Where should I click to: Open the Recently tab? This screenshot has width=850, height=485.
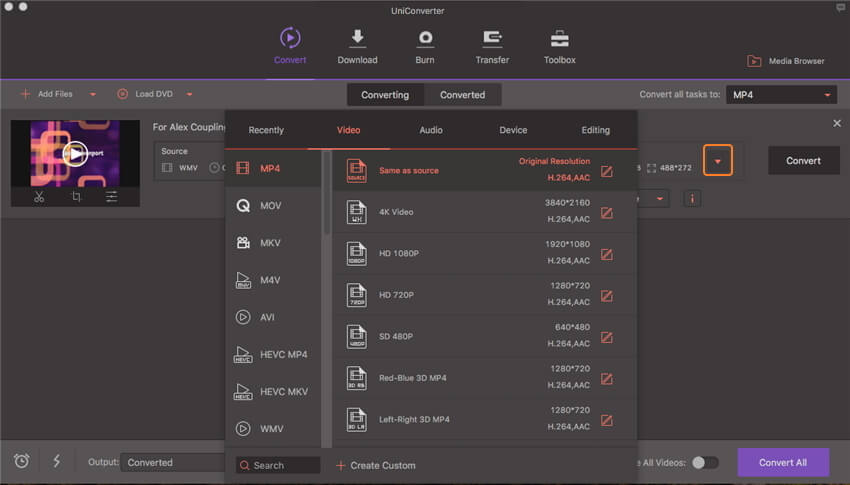(266, 130)
